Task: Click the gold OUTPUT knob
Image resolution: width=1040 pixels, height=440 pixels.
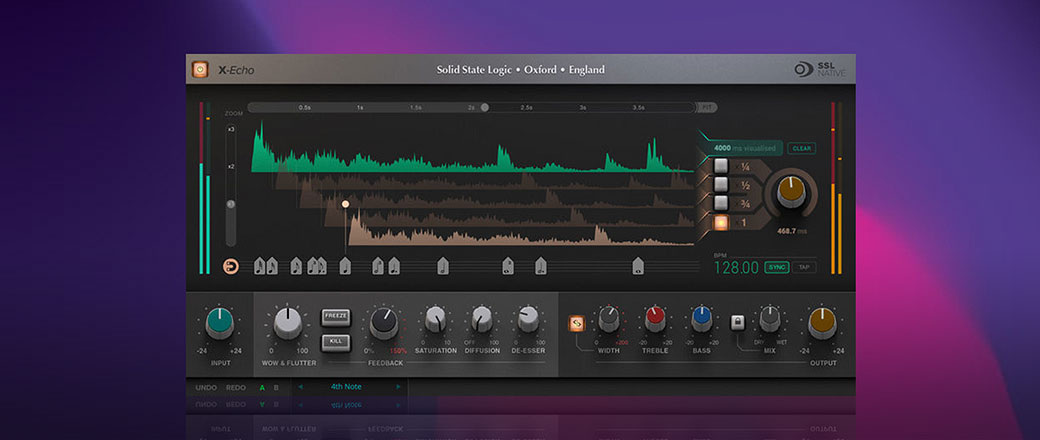Action: [822, 323]
